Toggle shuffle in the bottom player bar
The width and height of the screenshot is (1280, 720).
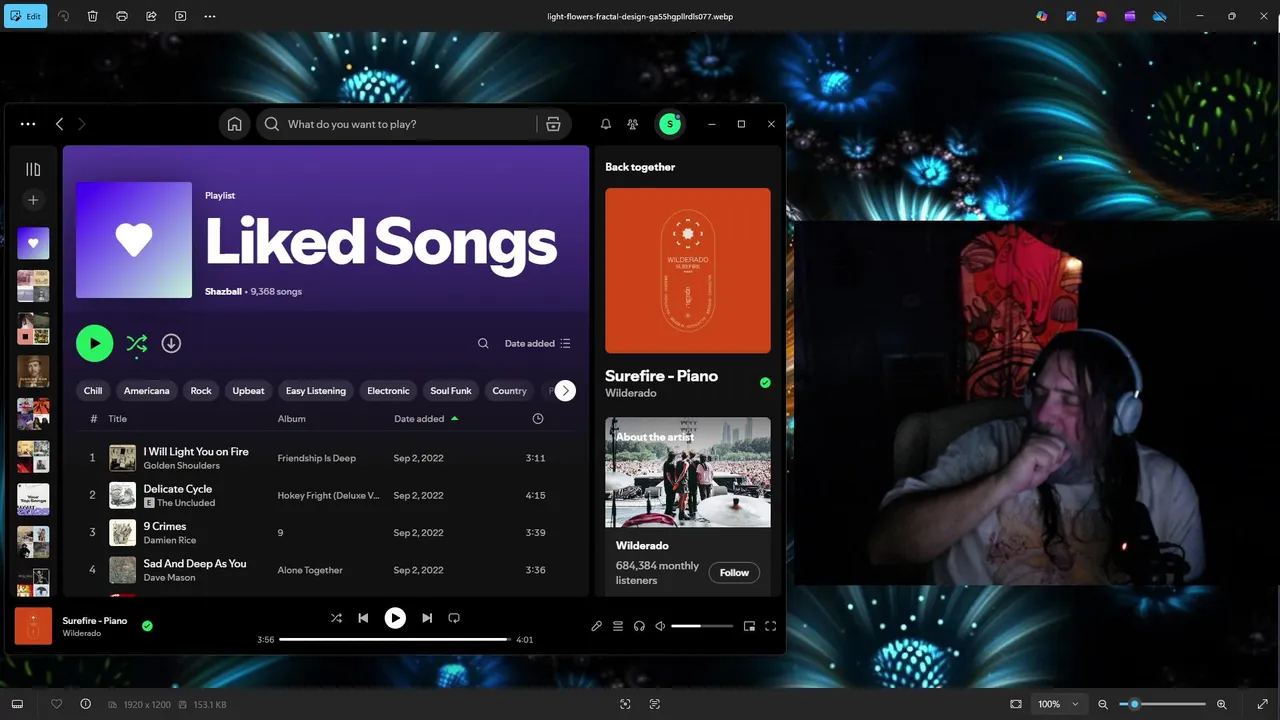336,618
